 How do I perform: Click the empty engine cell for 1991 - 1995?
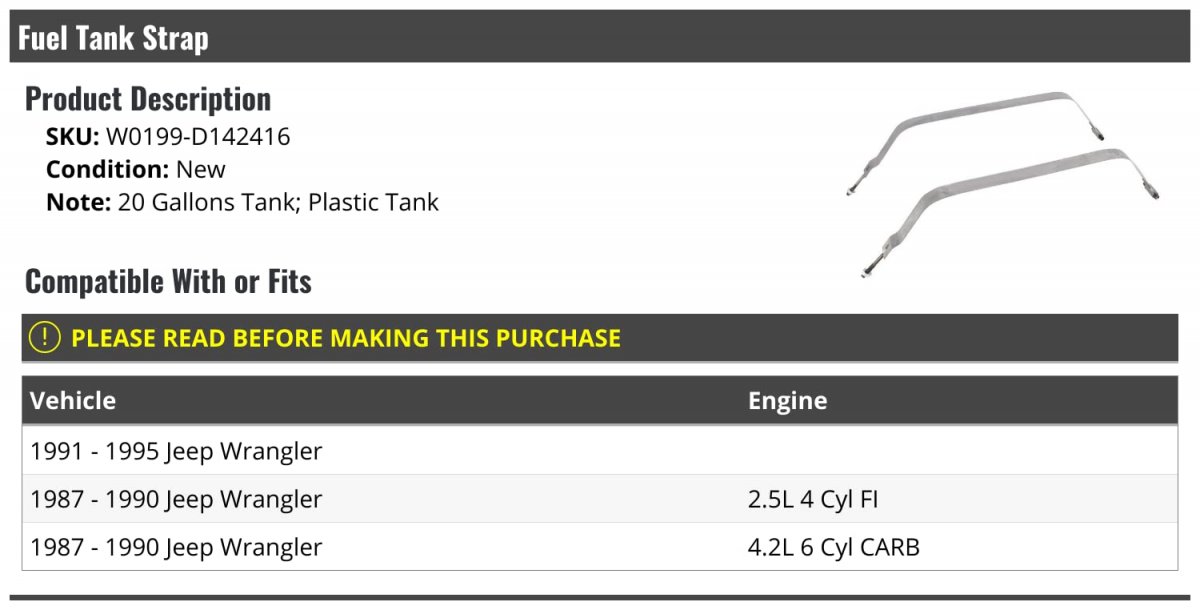(x=950, y=451)
